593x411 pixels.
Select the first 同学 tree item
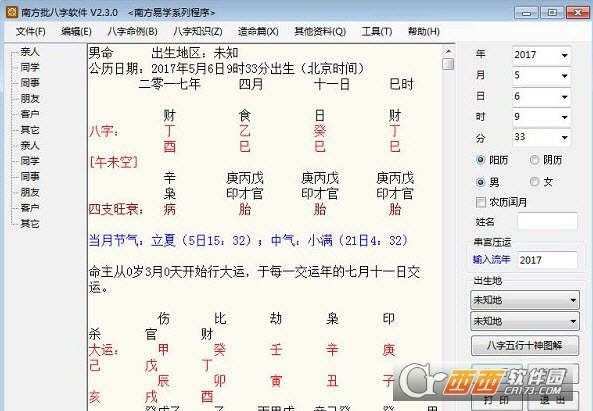[30, 67]
